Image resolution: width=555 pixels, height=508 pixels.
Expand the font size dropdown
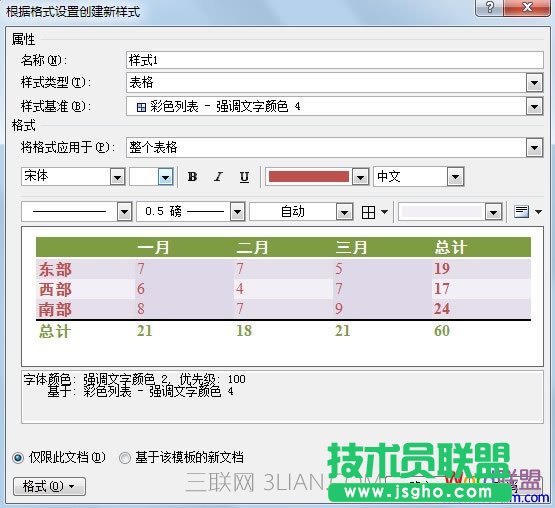click(x=165, y=176)
